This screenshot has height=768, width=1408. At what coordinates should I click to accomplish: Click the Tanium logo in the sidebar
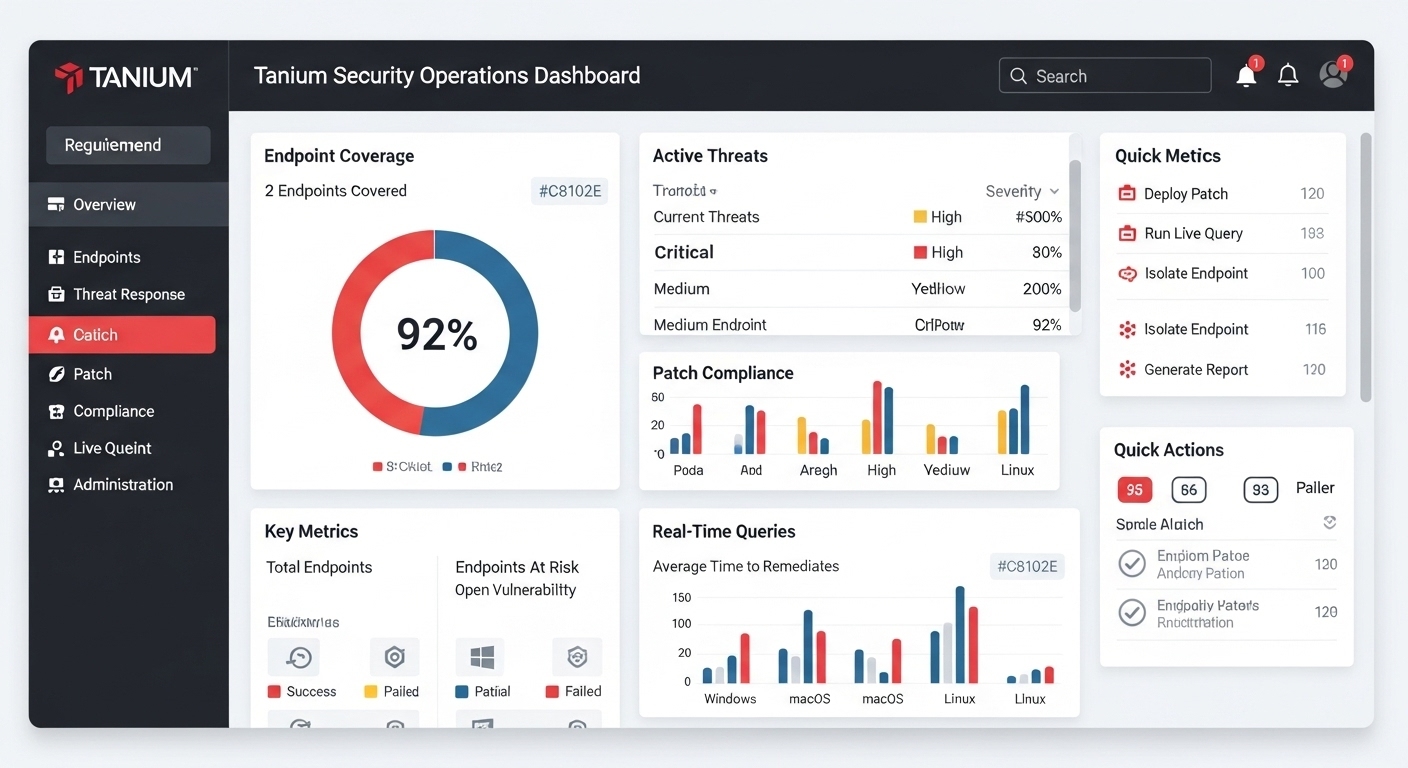[x=126, y=77]
